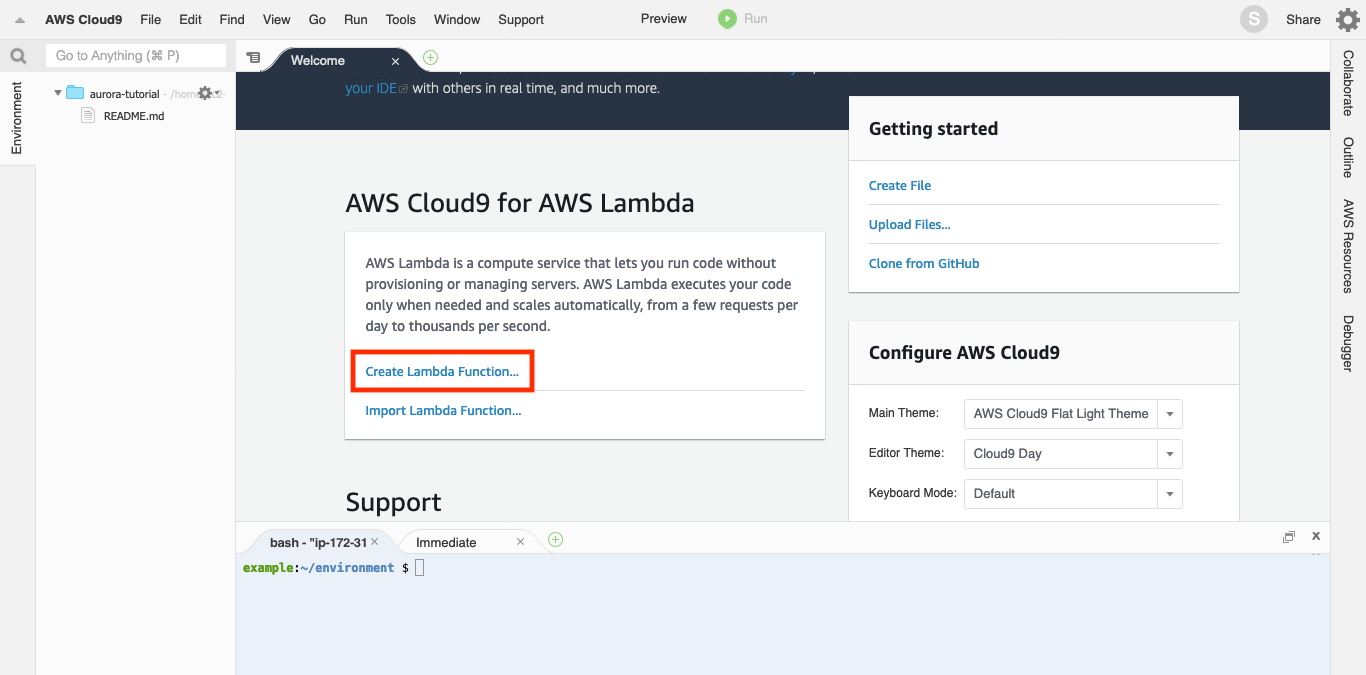This screenshot has height=675, width=1366.
Task: Open the Main Theme dropdown
Action: point(1169,413)
